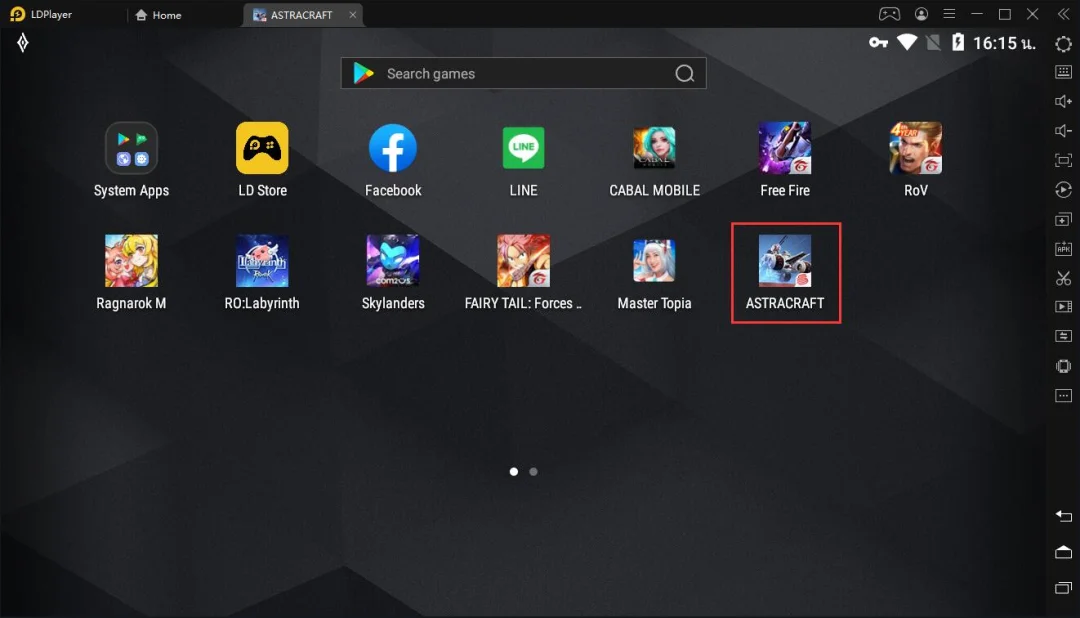Open the sidebar panel icon below the video recorder
Image resolution: width=1080 pixels, height=618 pixels.
pos(1063,336)
